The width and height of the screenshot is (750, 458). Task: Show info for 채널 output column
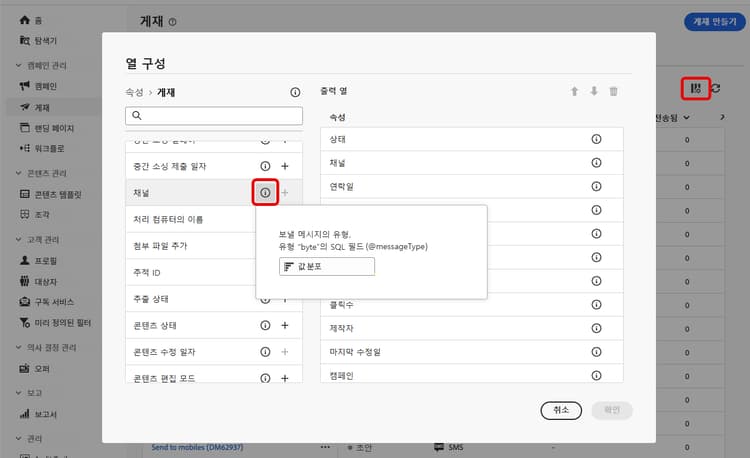coord(596,163)
